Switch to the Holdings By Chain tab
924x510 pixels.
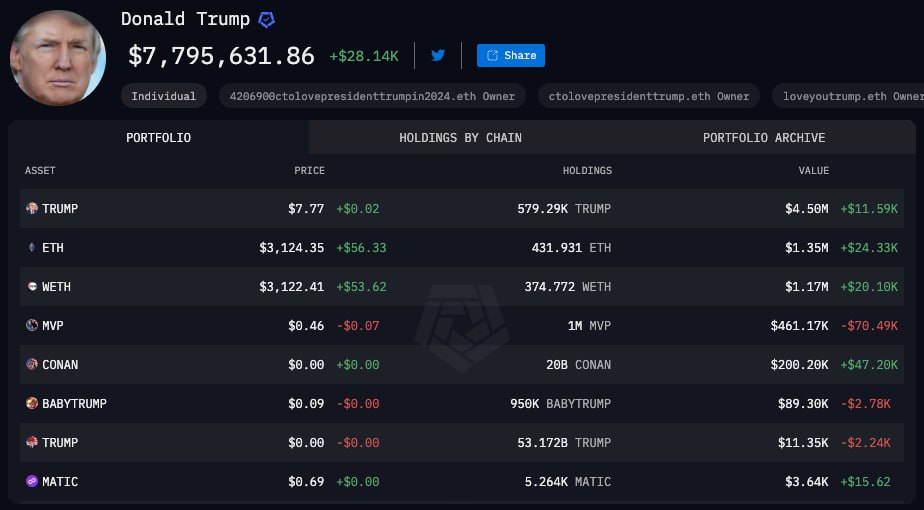460,137
